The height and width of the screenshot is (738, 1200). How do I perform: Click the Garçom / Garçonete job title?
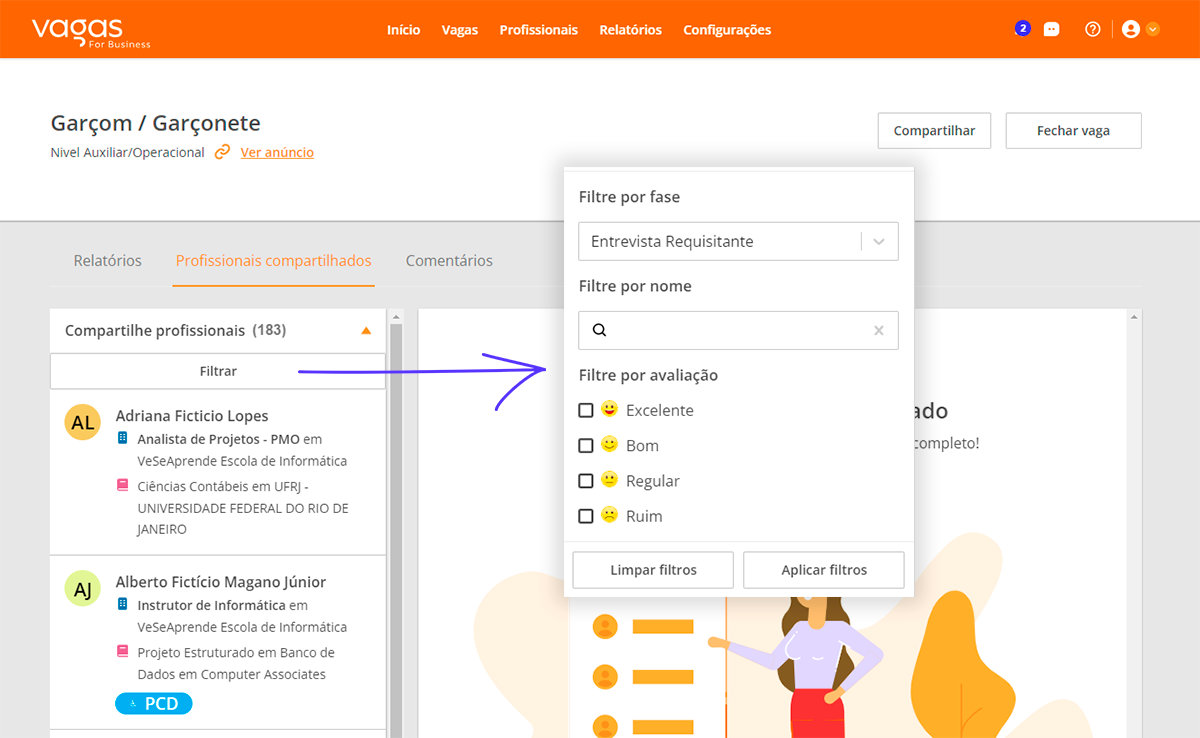[156, 124]
